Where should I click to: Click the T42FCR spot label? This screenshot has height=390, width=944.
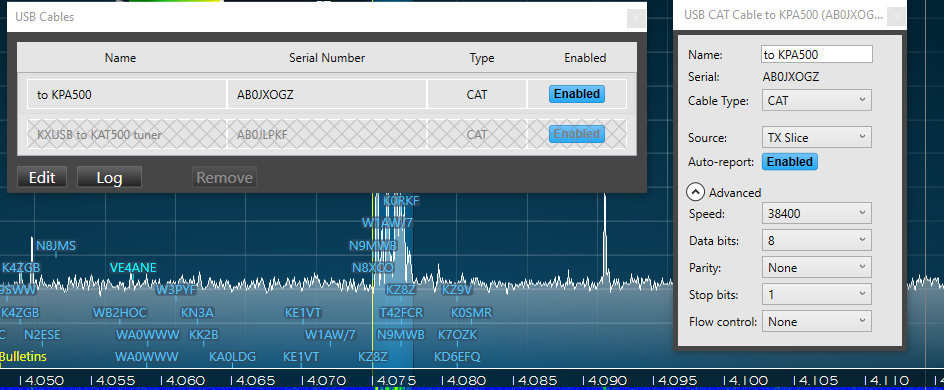pyautogui.click(x=401, y=312)
